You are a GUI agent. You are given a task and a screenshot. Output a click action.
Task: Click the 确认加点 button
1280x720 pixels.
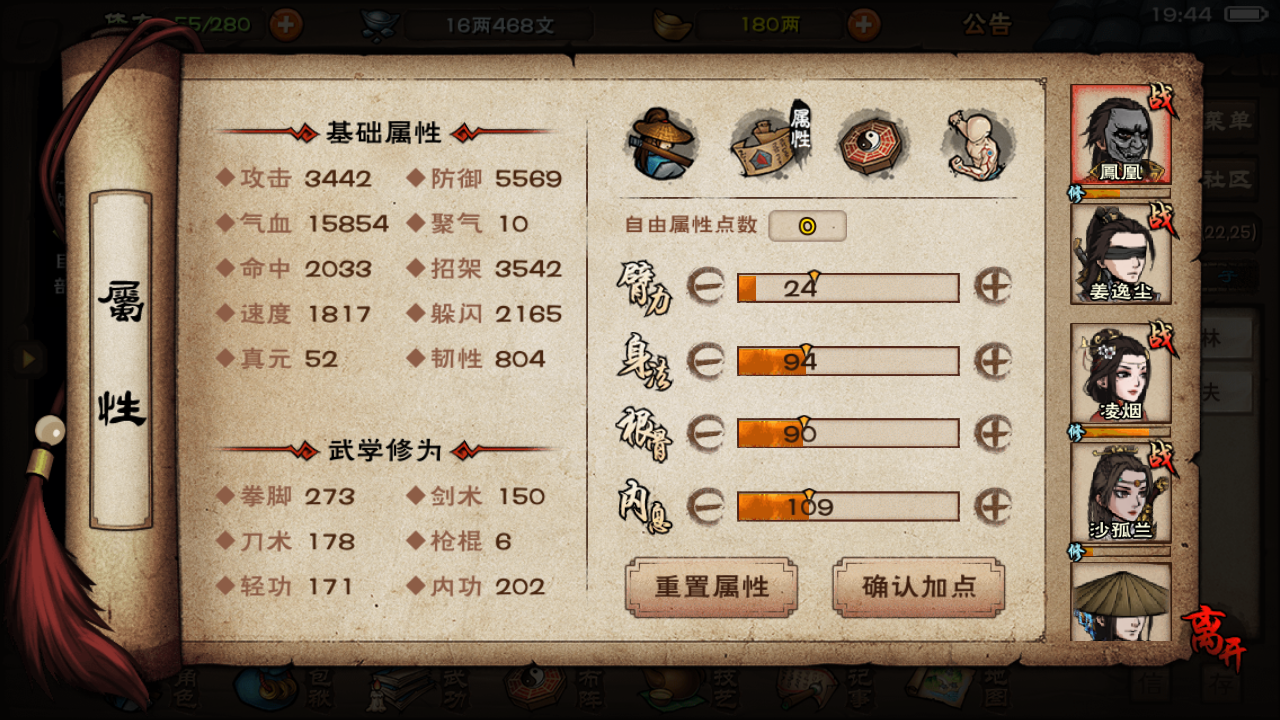pyautogui.click(x=918, y=587)
